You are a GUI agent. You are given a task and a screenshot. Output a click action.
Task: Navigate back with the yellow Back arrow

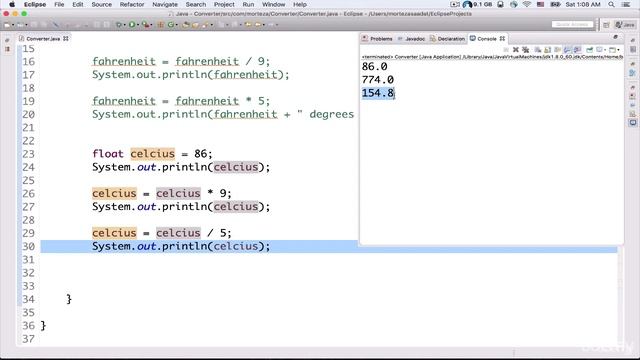click(x=248, y=25)
